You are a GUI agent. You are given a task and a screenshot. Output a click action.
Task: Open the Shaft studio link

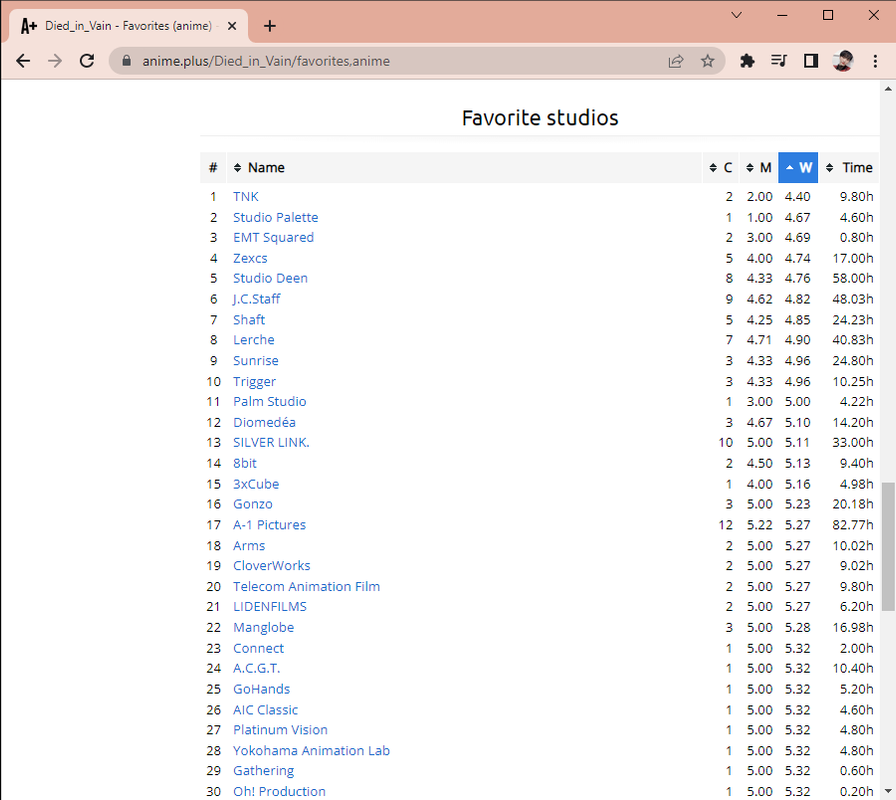(x=249, y=319)
